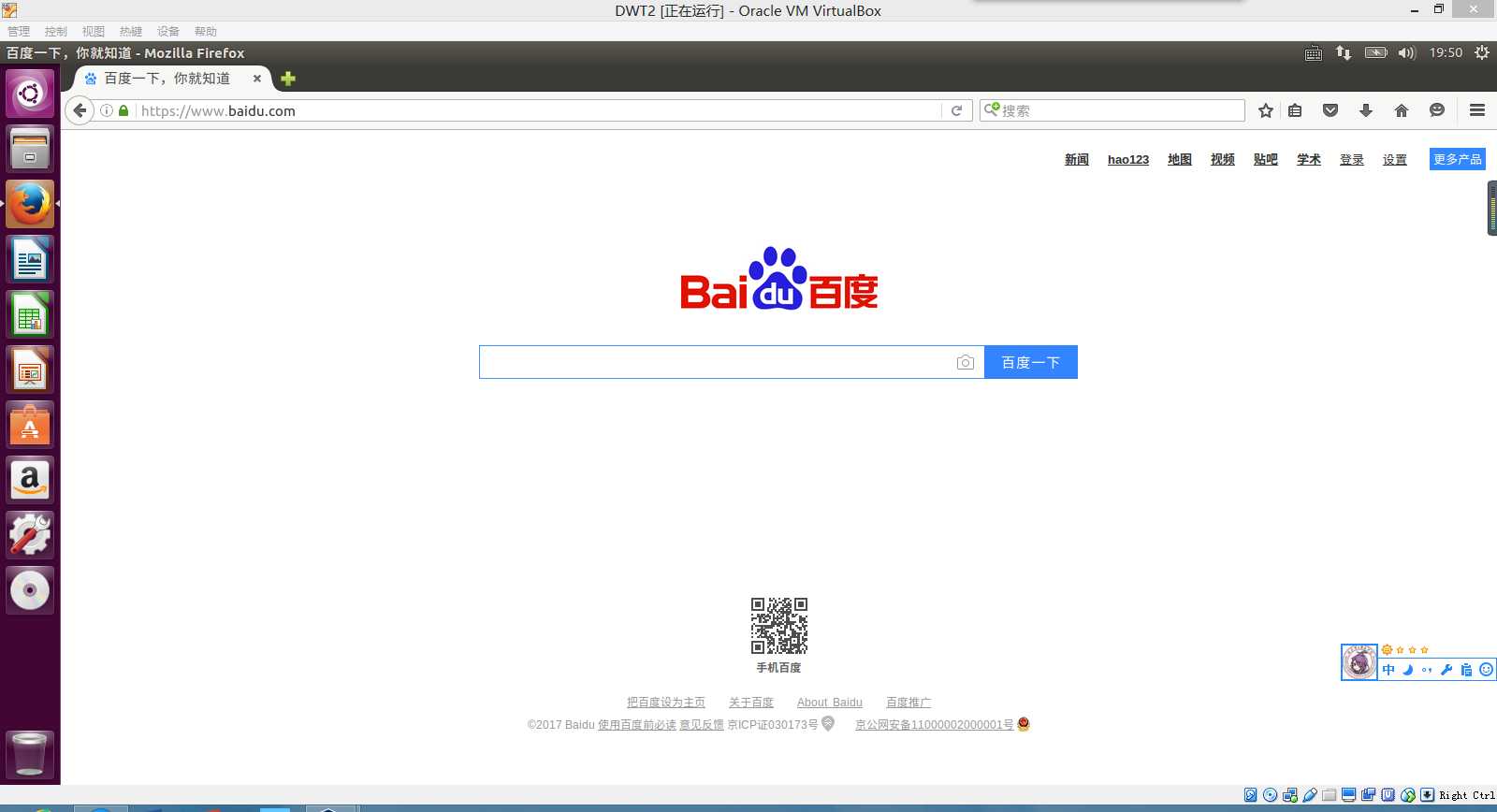The height and width of the screenshot is (812, 1497).
Task: Launch LibreOffice Writer from the dock
Action: [x=30, y=259]
